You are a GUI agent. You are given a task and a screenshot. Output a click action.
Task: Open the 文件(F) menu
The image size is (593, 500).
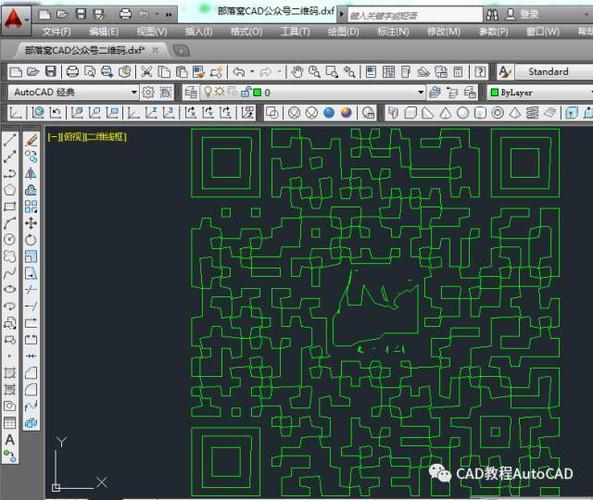point(57,31)
